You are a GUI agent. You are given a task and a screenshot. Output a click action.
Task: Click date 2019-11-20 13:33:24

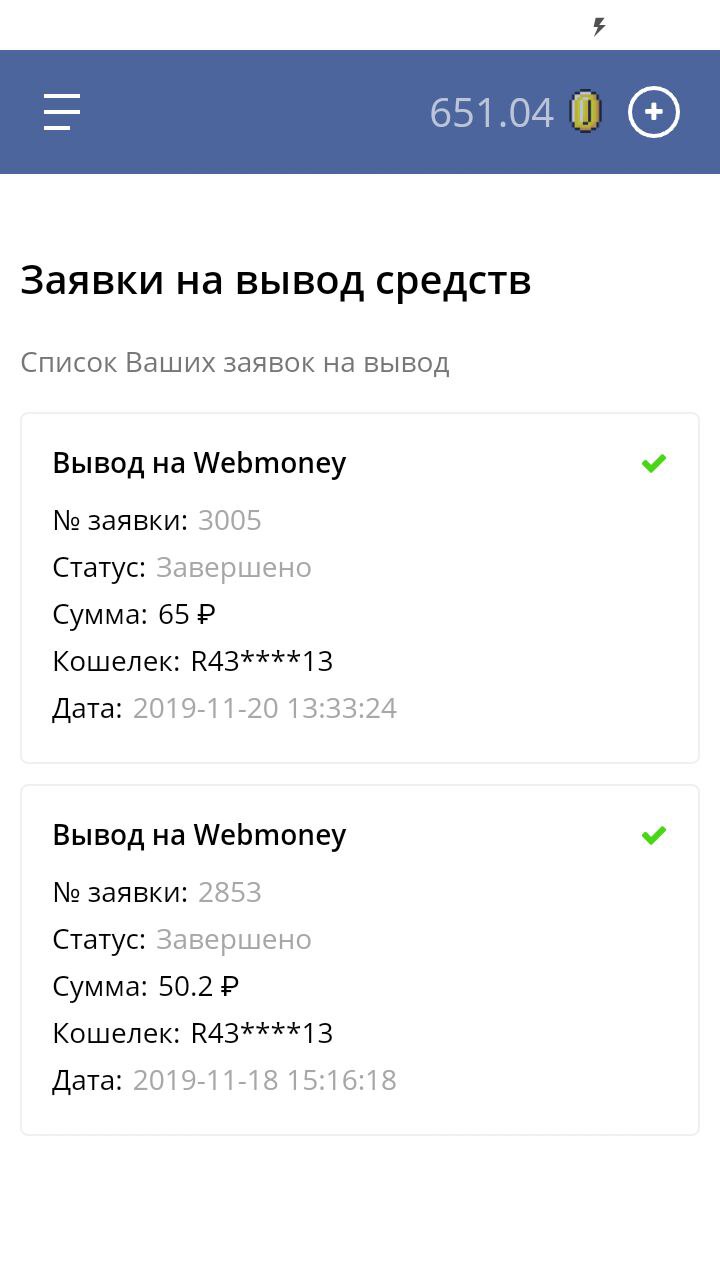264,708
